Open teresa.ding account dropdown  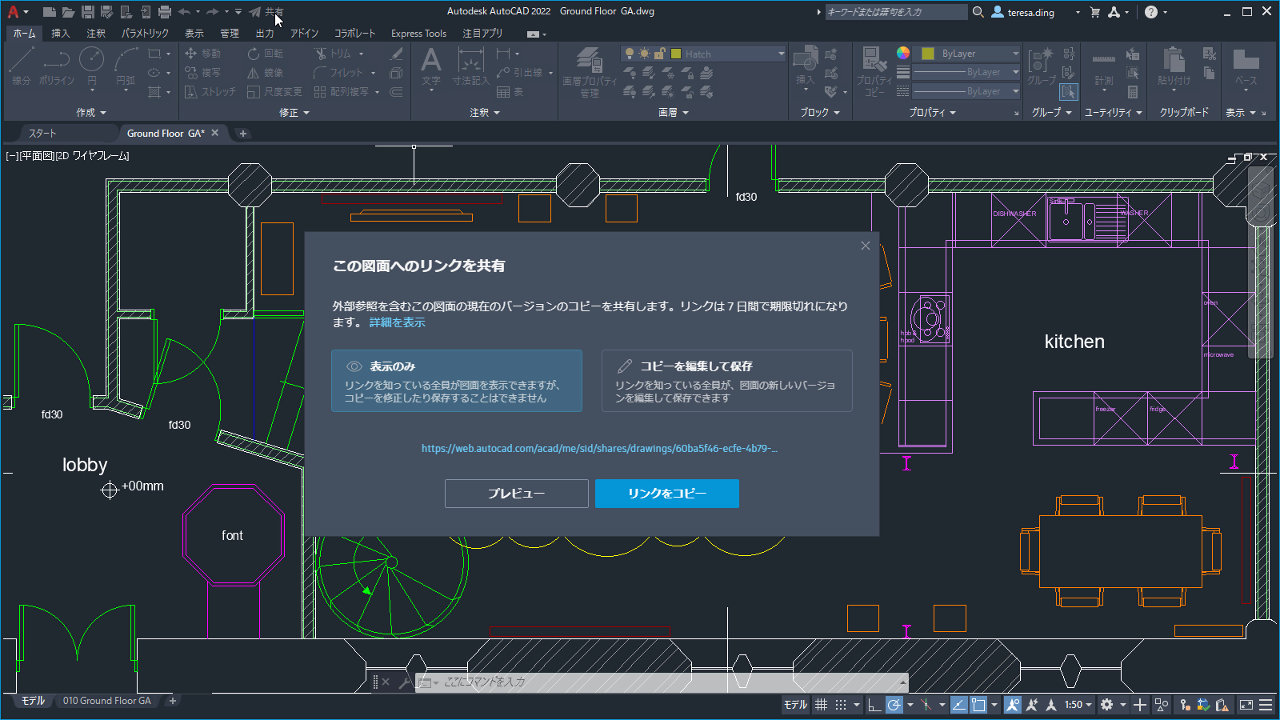(x=1037, y=12)
